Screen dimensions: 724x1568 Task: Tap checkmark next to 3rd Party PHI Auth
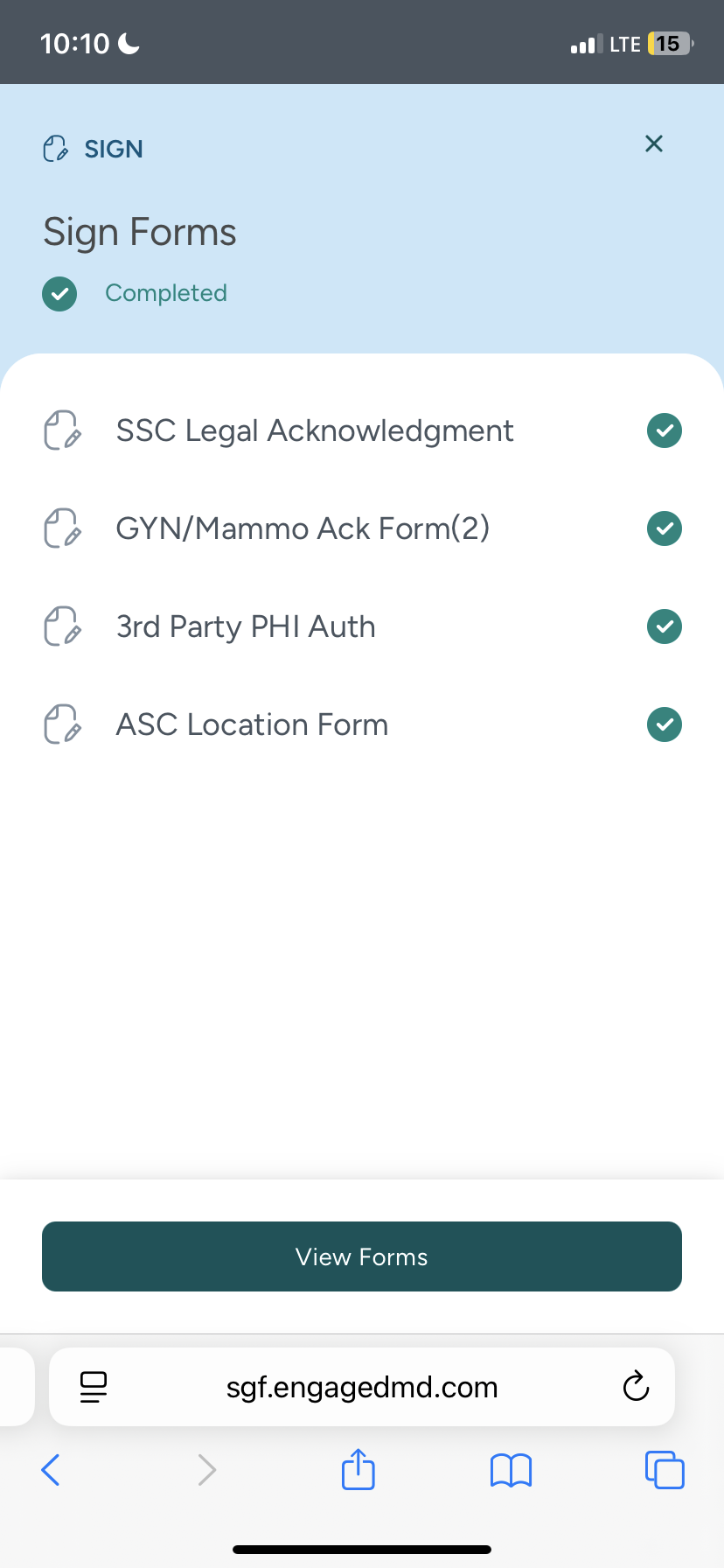click(665, 626)
